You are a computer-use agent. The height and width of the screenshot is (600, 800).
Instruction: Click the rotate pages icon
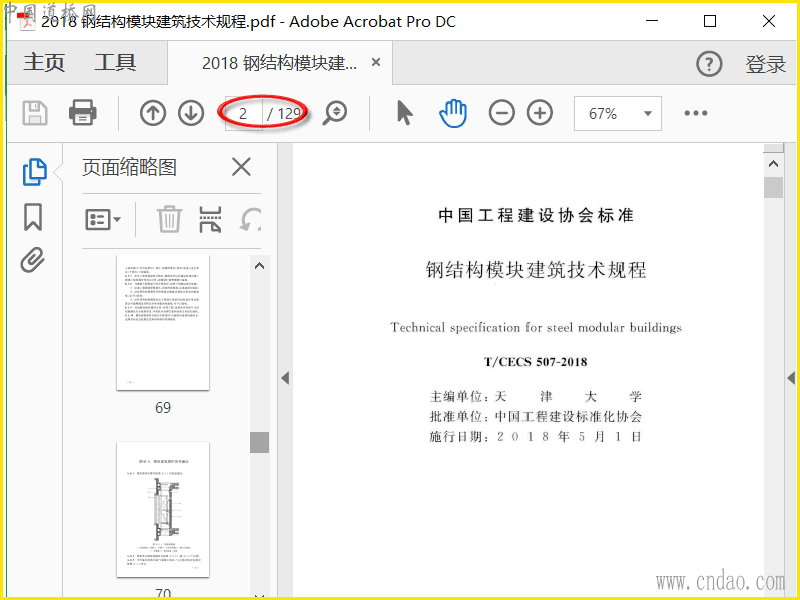coord(251,219)
